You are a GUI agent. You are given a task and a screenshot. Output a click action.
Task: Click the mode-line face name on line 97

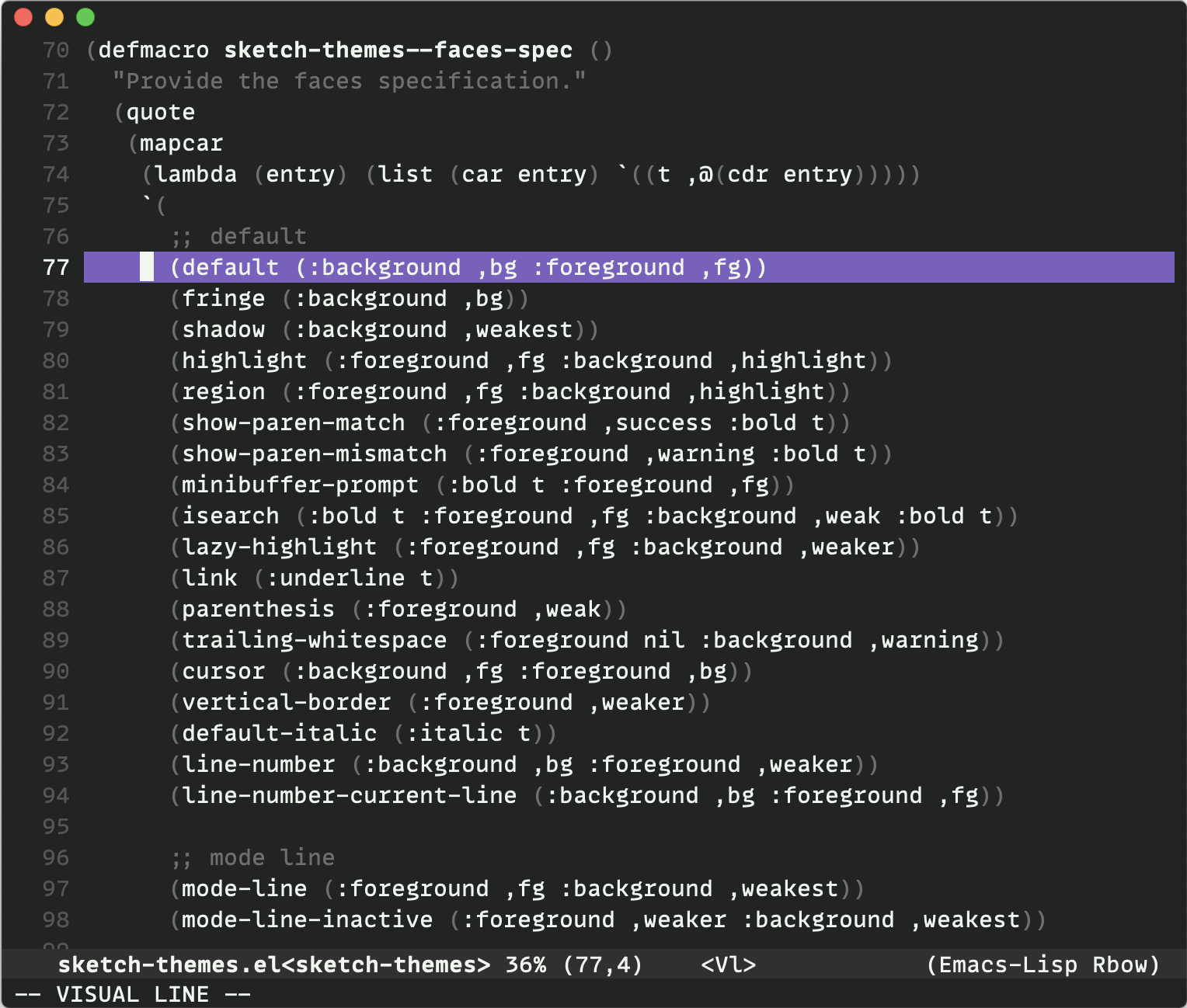[245, 889]
